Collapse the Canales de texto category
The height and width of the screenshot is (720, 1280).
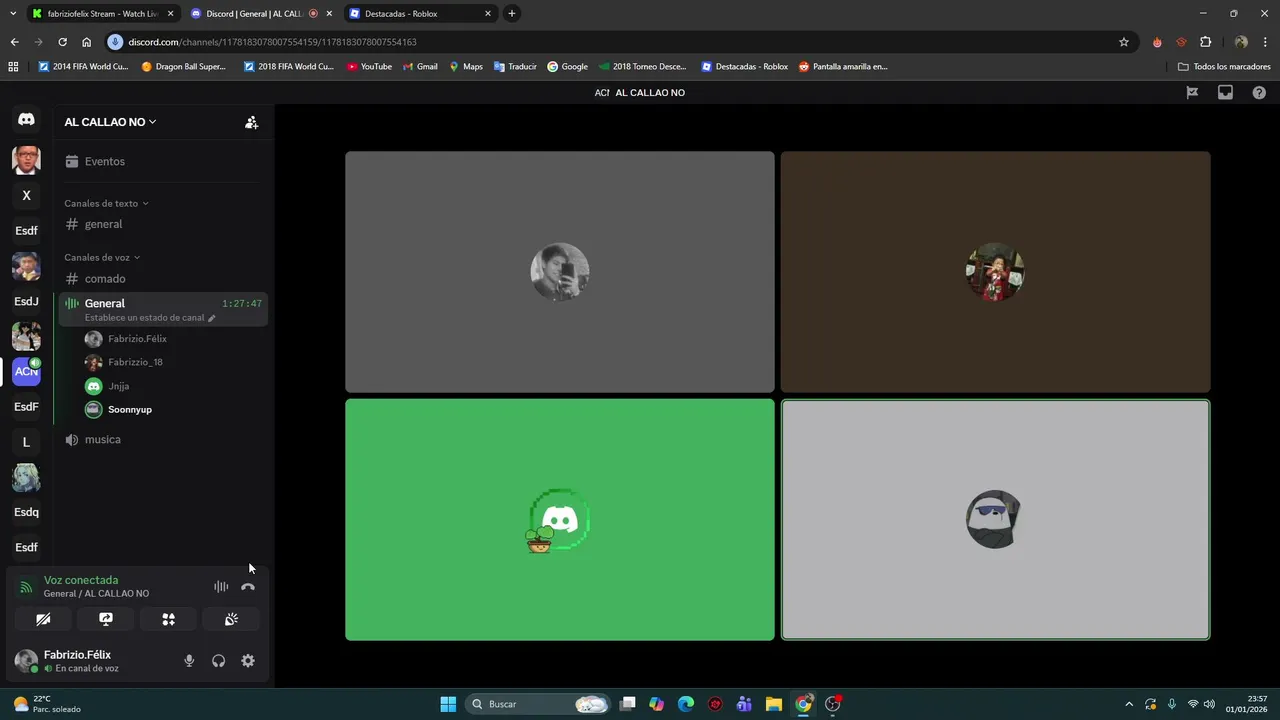click(106, 203)
